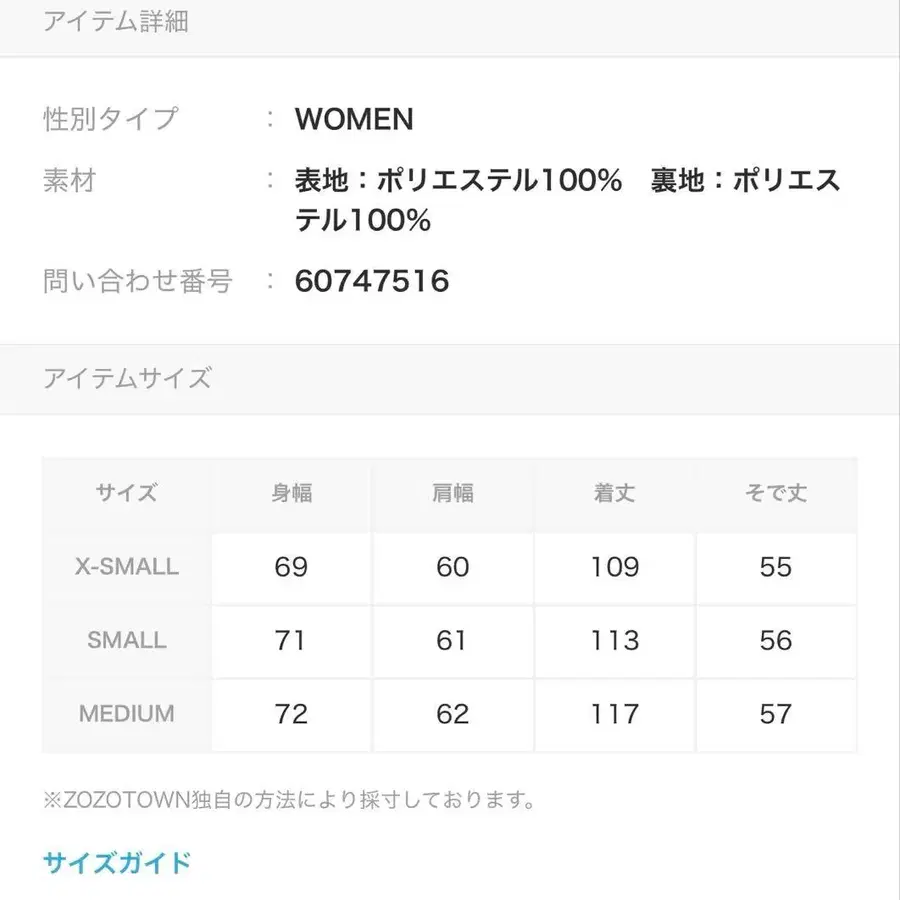Select the アイテムサイズ section header

click(127, 378)
